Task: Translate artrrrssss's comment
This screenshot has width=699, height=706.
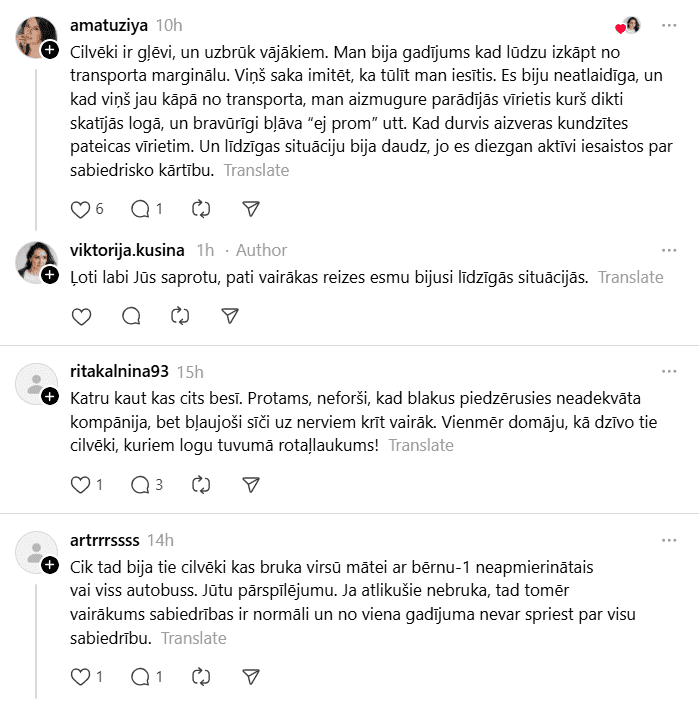Action: (x=194, y=638)
